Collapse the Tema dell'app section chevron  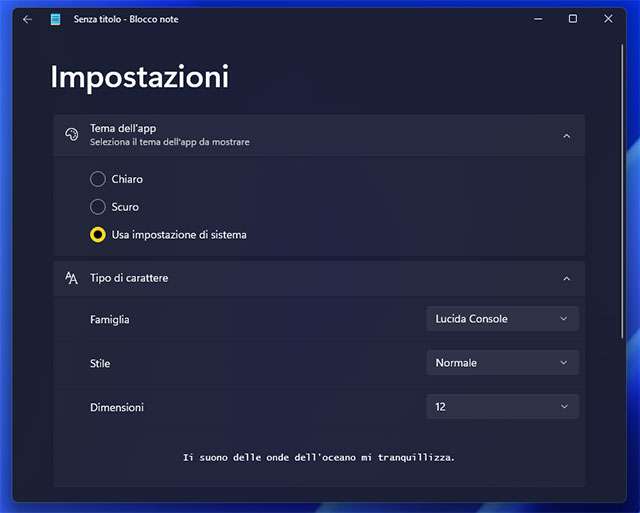(566, 135)
